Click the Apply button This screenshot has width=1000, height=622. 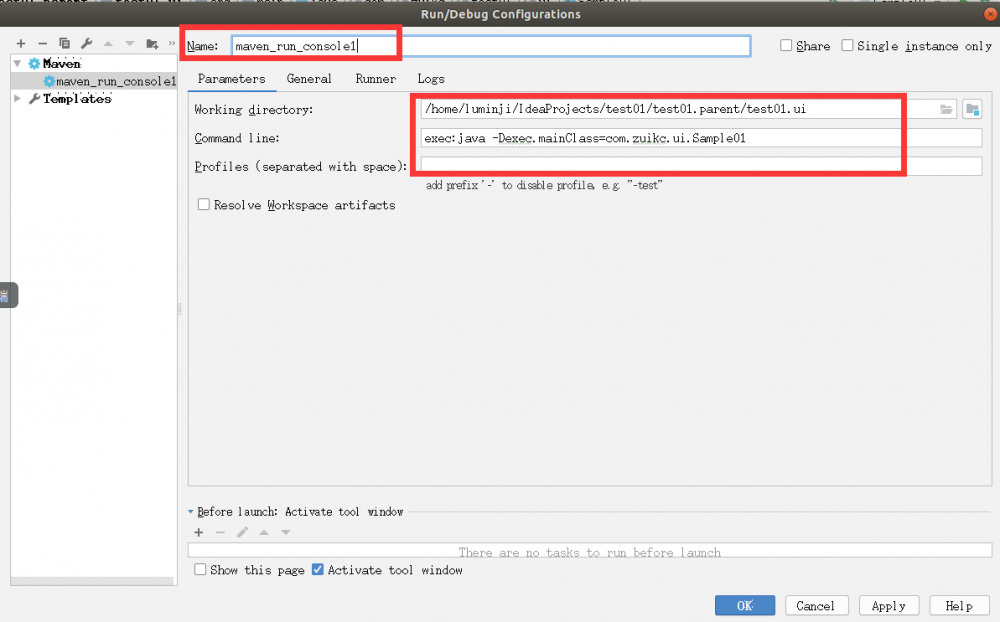click(x=889, y=605)
